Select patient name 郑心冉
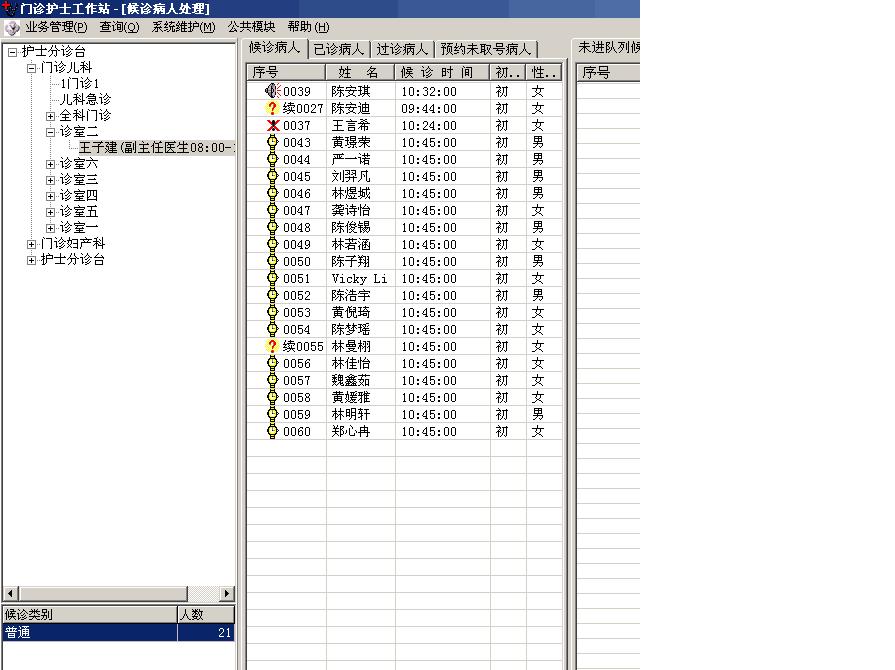This screenshot has width=895, height=670. [x=350, y=431]
